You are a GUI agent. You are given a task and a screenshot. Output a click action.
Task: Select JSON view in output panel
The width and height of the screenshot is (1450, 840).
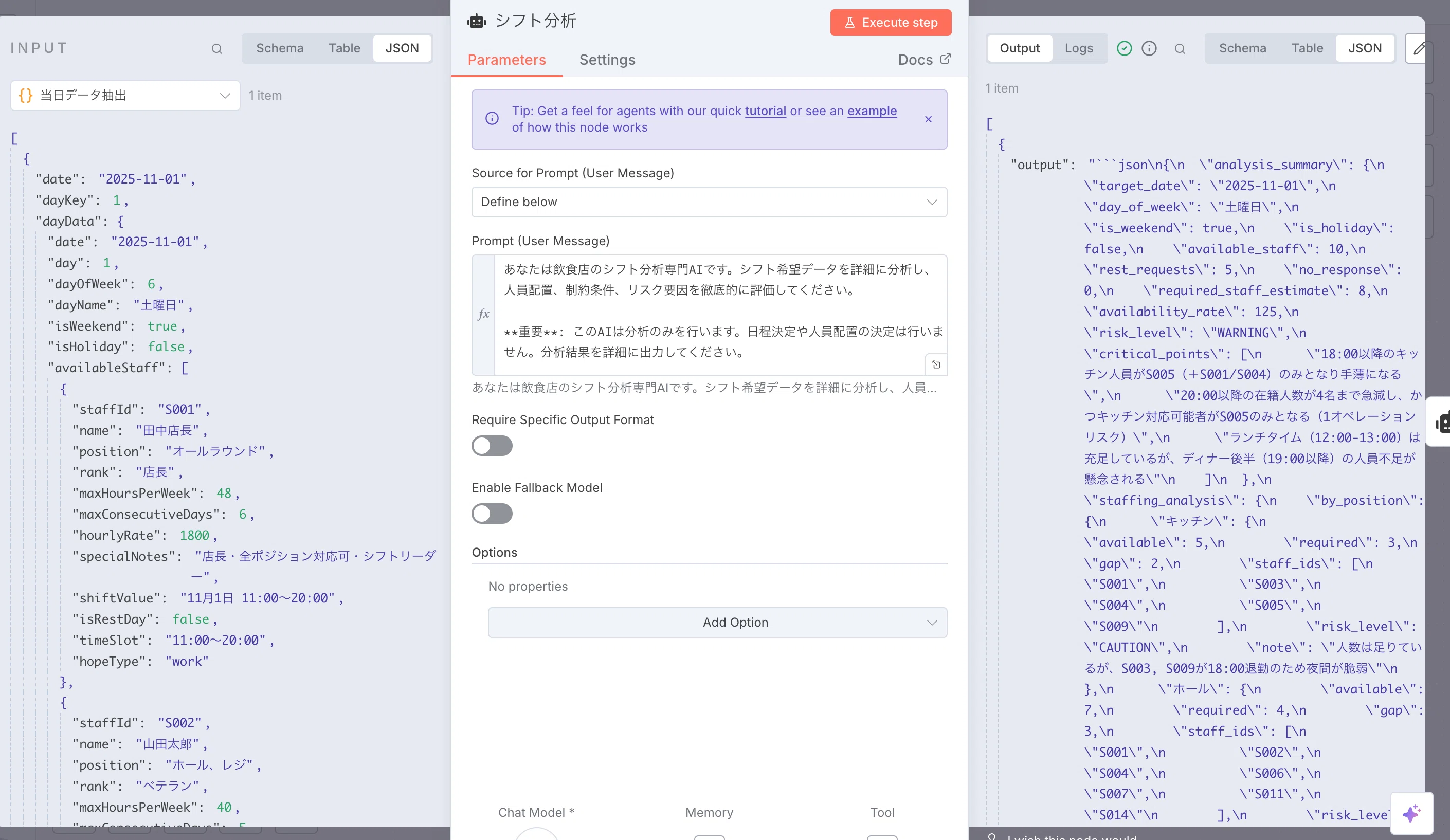pos(1364,48)
